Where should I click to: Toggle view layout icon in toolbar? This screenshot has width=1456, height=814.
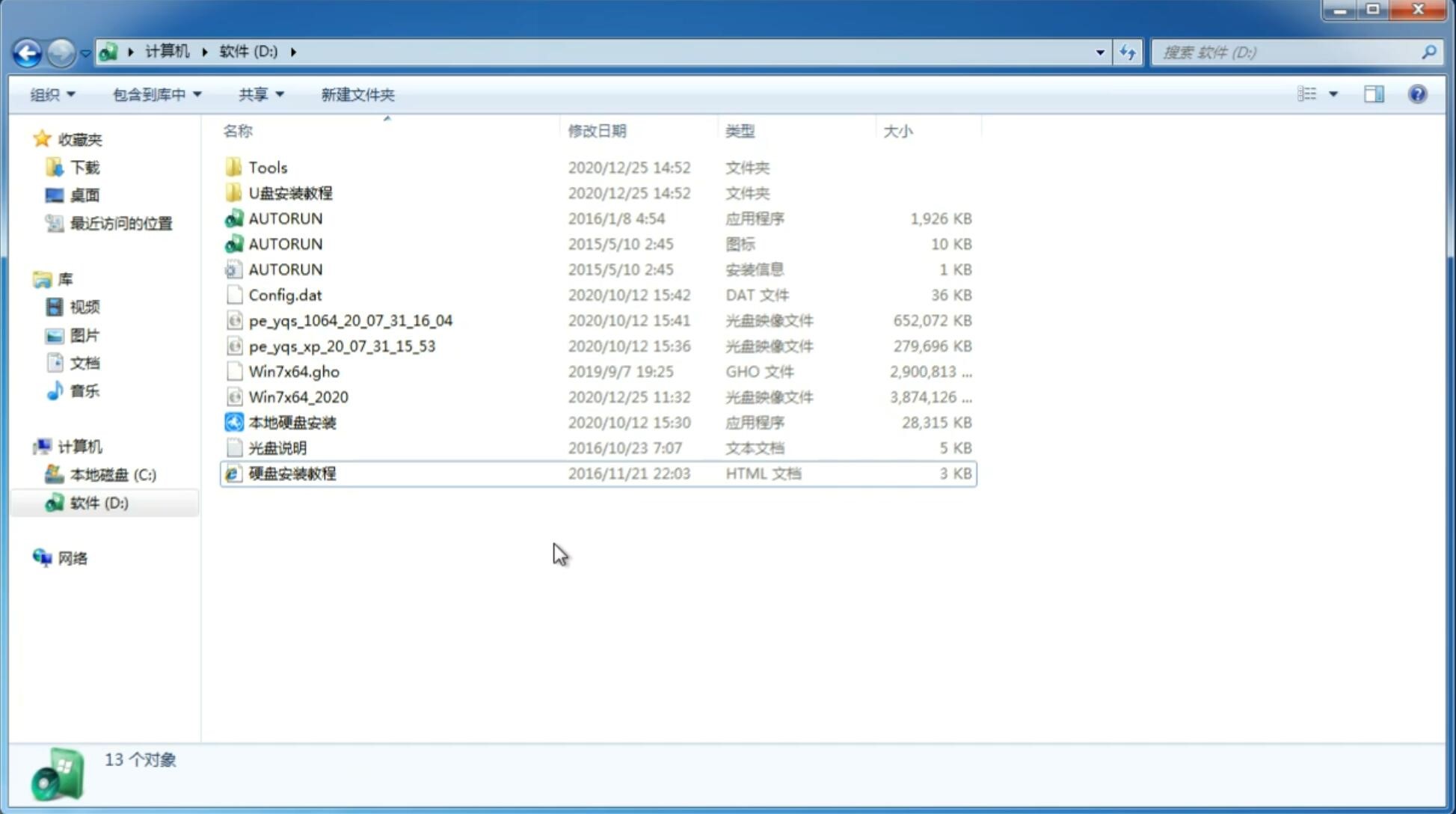[1373, 94]
